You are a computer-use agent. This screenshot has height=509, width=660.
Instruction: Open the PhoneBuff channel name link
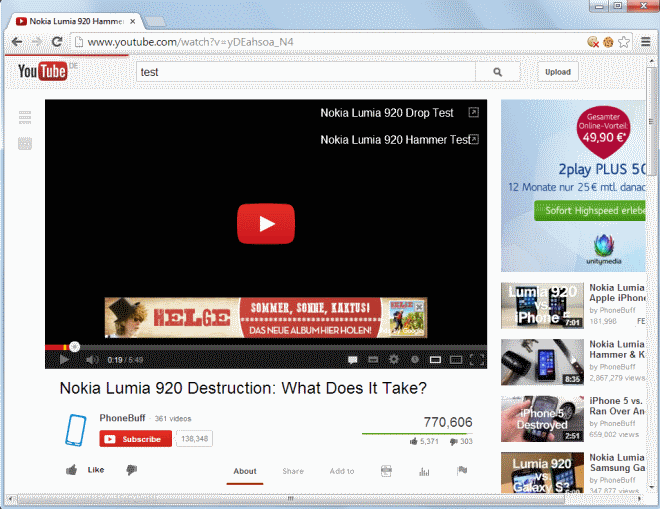pyautogui.click(x=122, y=418)
